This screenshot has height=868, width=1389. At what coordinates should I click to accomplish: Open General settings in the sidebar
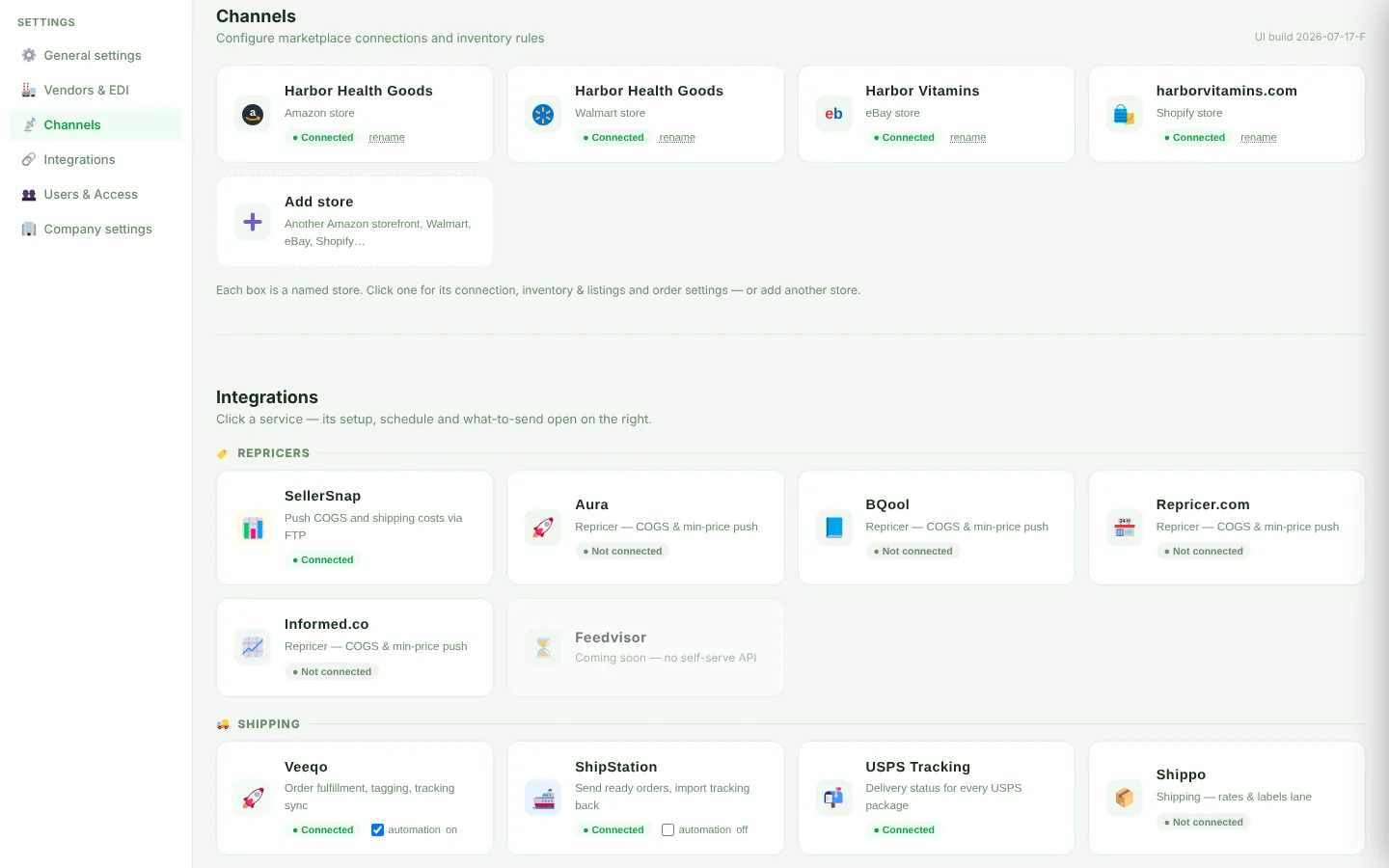pos(95,55)
